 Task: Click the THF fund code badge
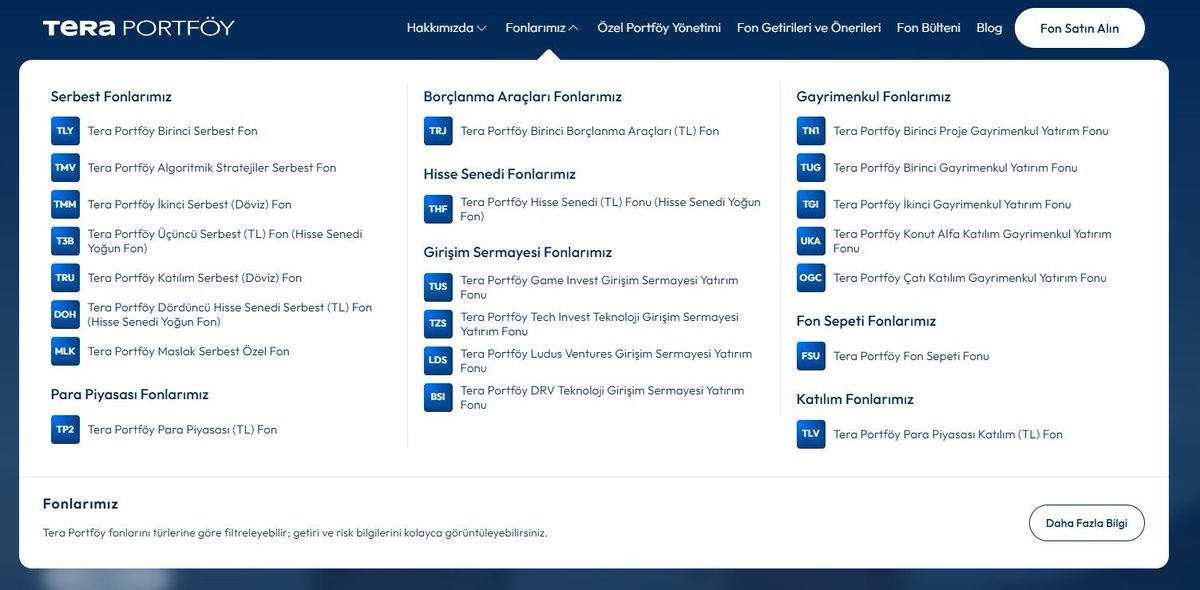click(x=438, y=209)
